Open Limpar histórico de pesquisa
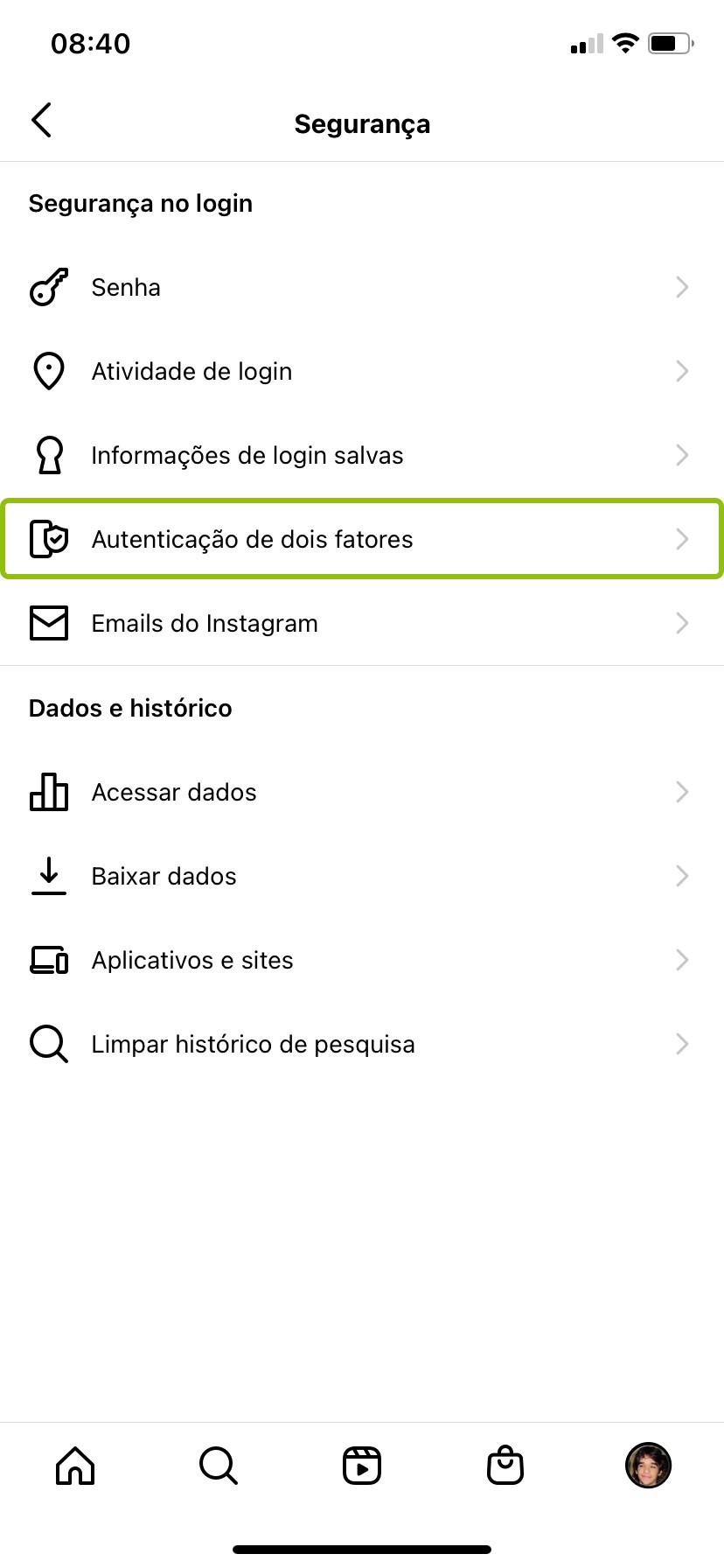This screenshot has height=1568, width=724. coord(254,1044)
